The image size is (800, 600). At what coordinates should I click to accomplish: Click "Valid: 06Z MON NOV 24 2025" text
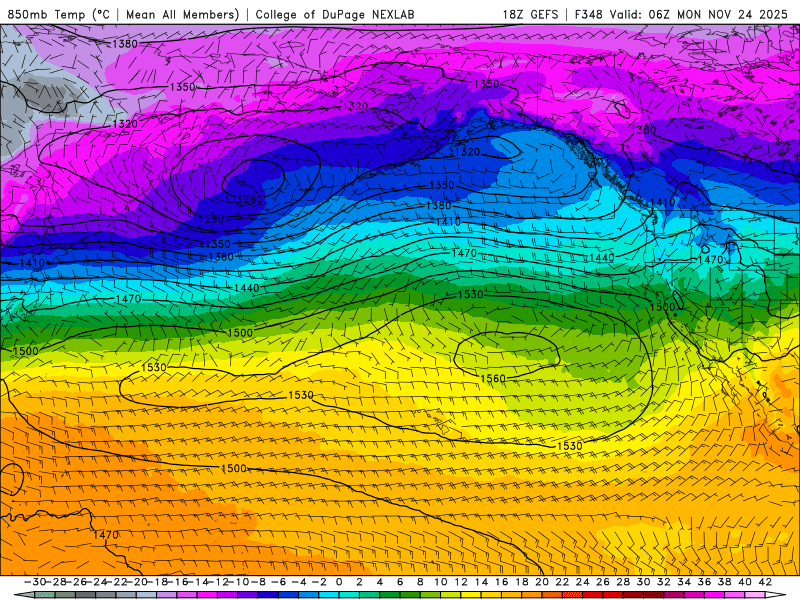pyautogui.click(x=700, y=14)
